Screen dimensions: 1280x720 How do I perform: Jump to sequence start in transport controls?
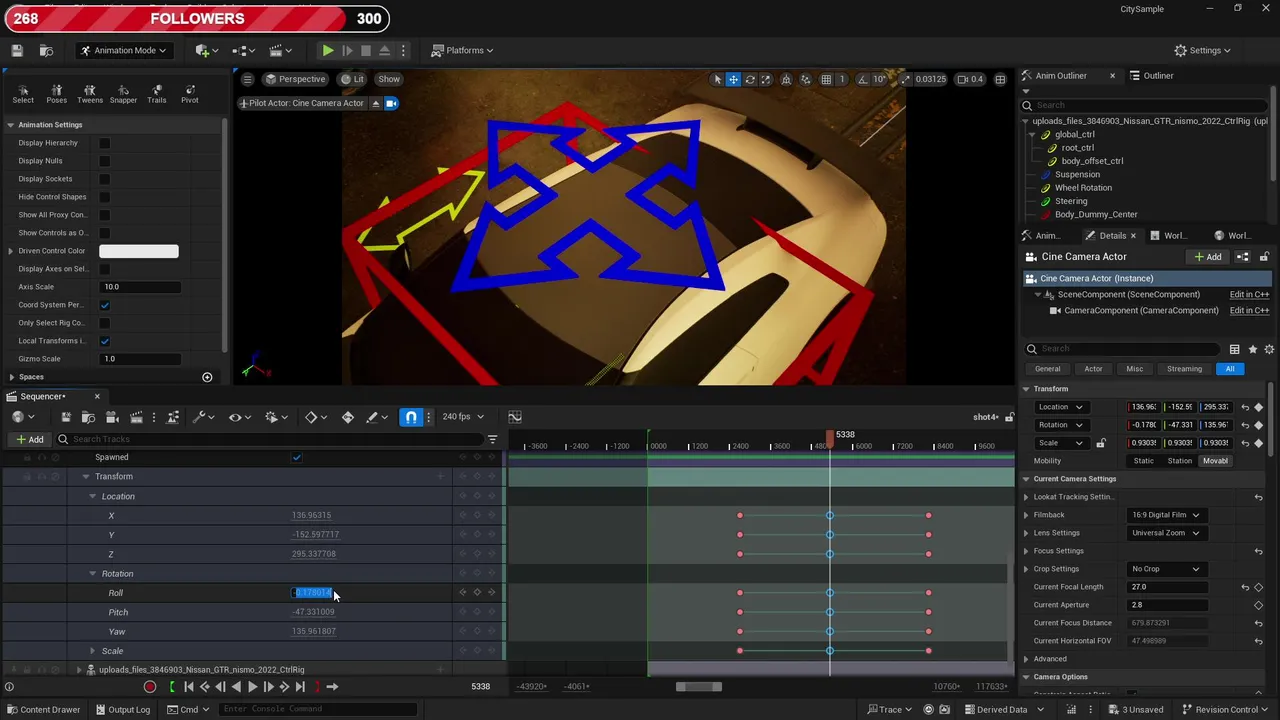[x=188, y=687]
